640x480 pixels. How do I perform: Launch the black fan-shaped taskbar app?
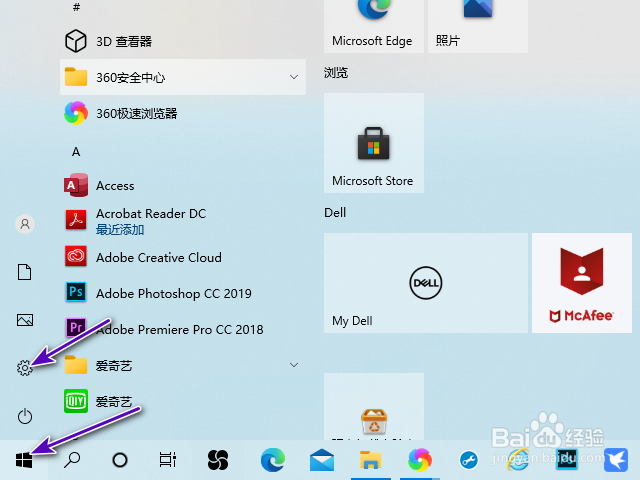click(x=218, y=460)
